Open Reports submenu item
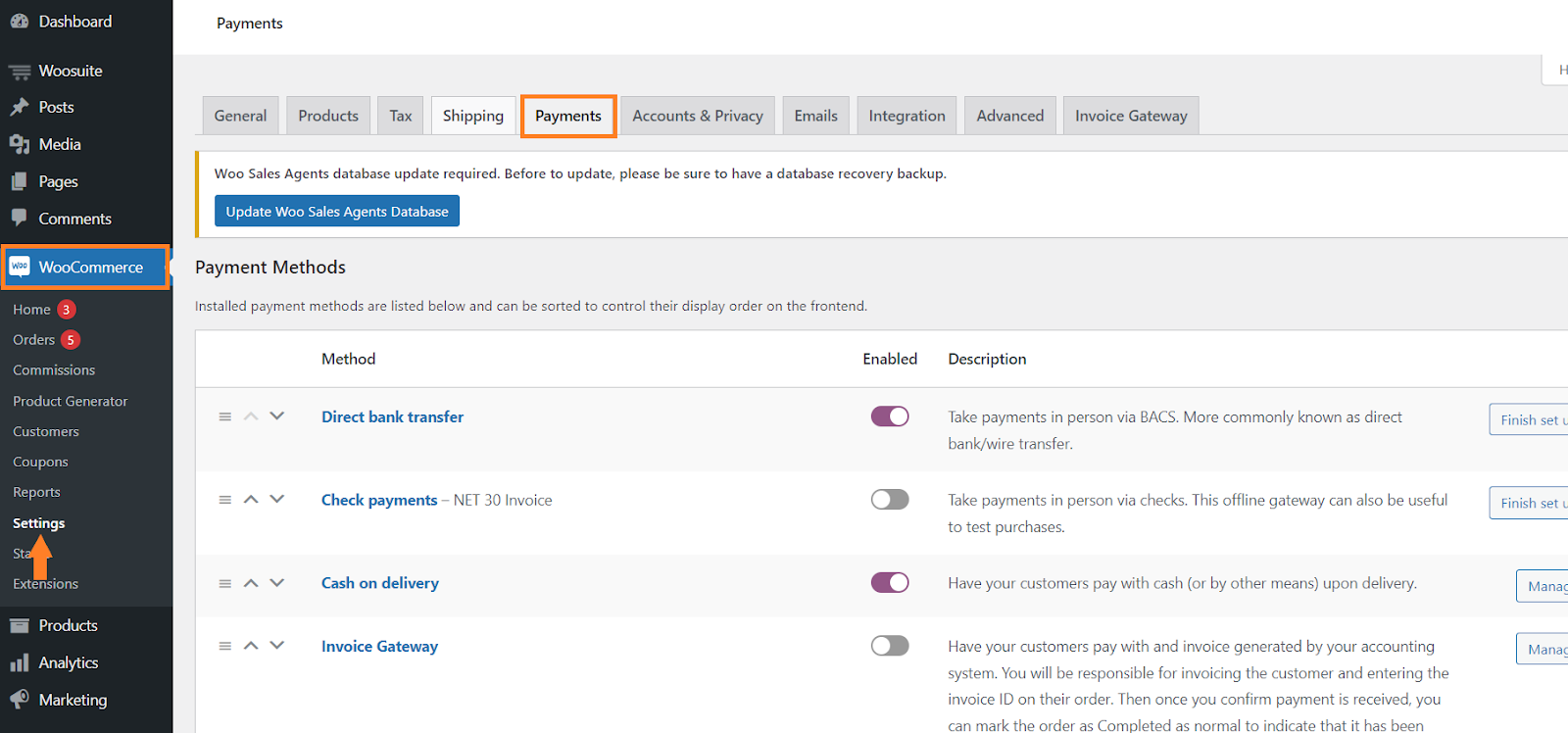 (x=36, y=492)
